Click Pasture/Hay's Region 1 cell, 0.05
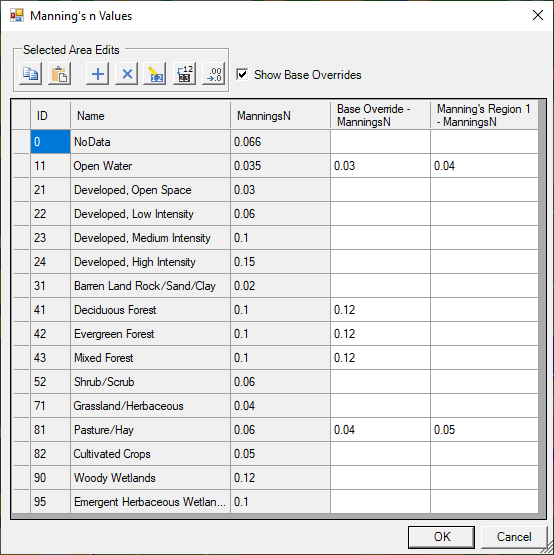This screenshot has width=554, height=555. coord(484,430)
